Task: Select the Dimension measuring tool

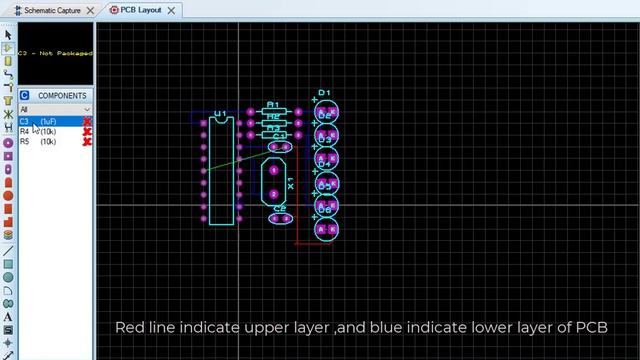Action: point(8,355)
